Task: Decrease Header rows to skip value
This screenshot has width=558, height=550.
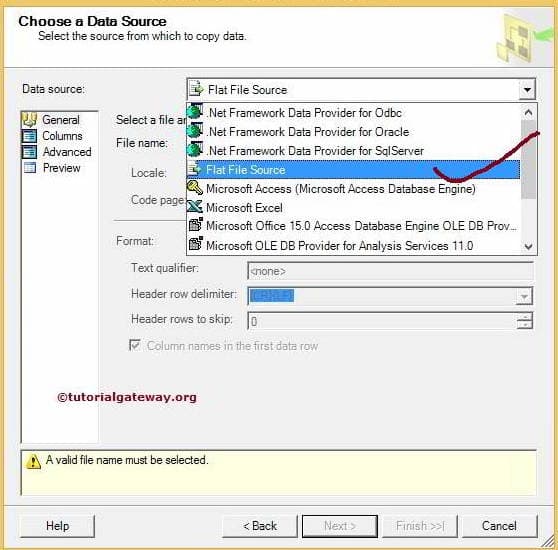Action: click(524, 325)
